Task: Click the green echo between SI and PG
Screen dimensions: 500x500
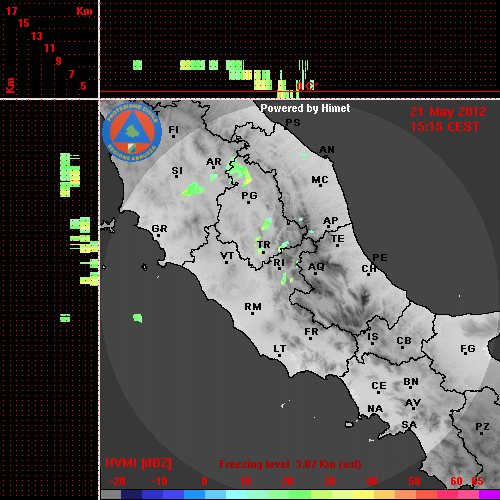Action: [x=193, y=190]
